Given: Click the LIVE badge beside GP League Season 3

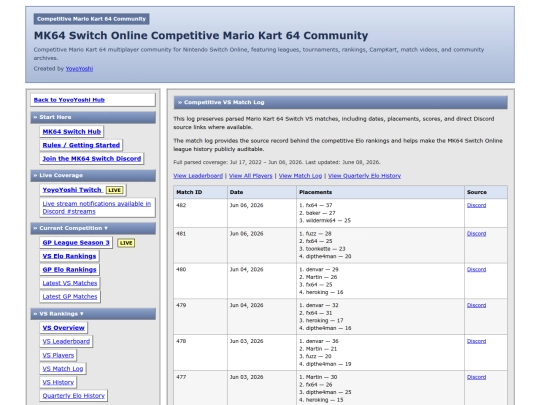Looking at the screenshot, I should [x=126, y=243].
